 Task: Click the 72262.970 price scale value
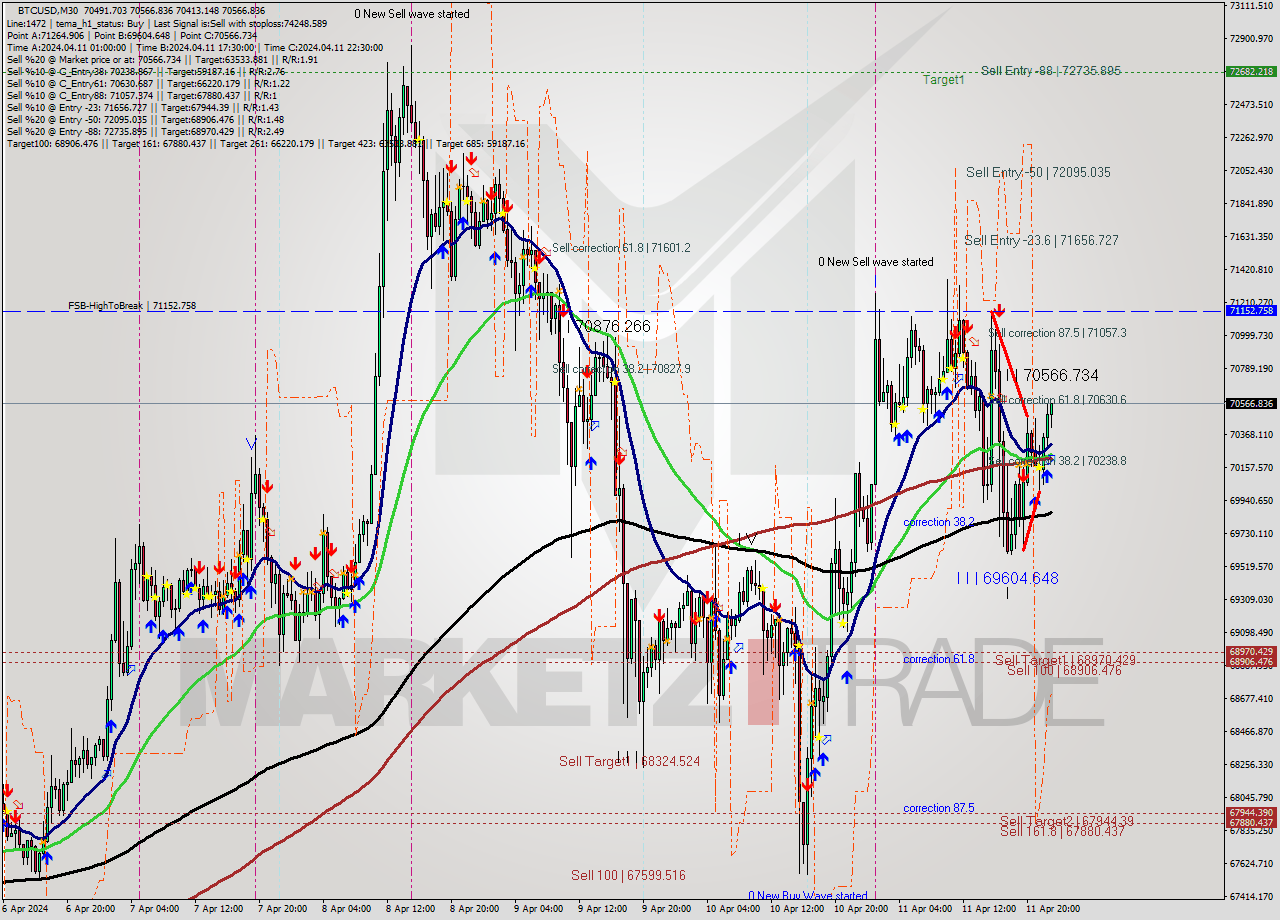pyautogui.click(x=1251, y=137)
